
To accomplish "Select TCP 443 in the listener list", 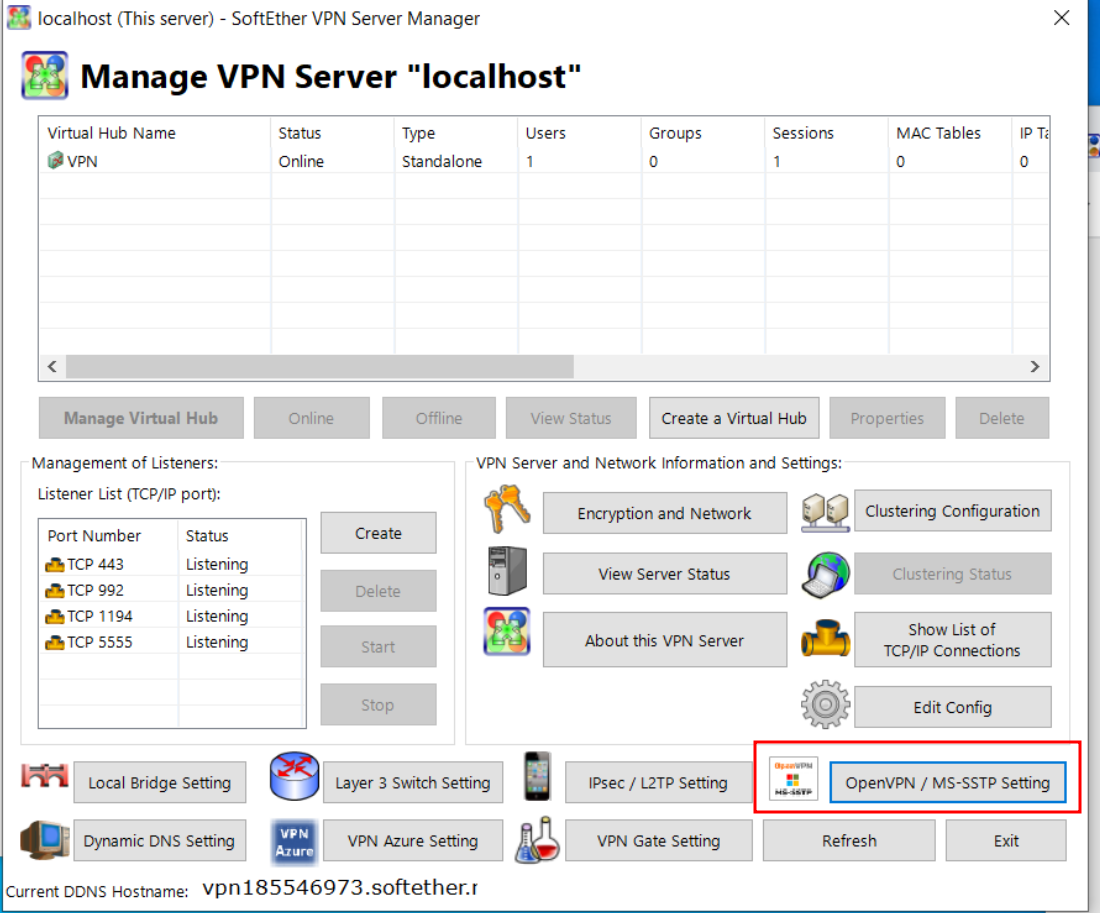I will coord(95,564).
